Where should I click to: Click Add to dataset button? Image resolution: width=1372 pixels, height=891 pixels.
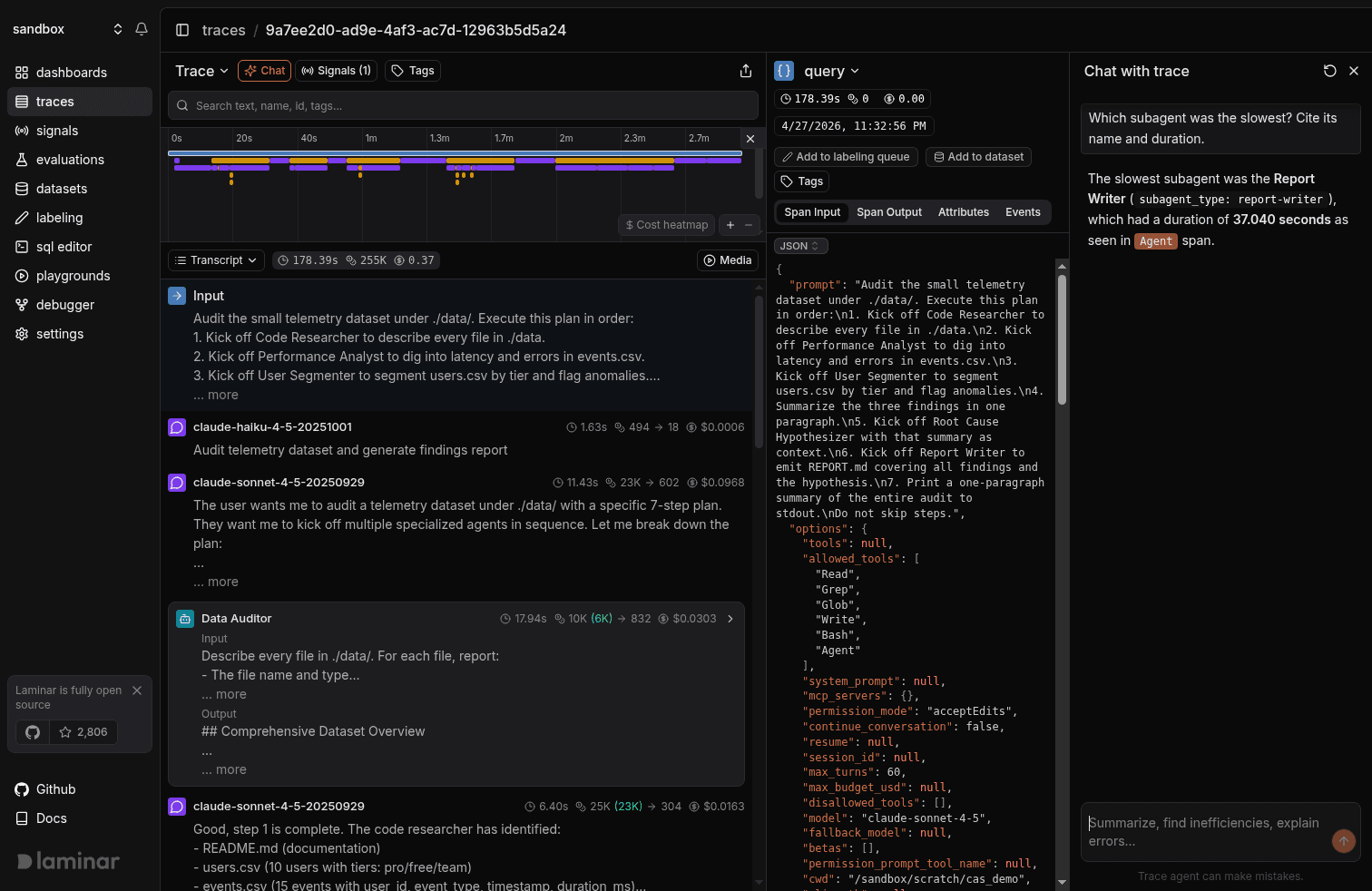(x=978, y=157)
